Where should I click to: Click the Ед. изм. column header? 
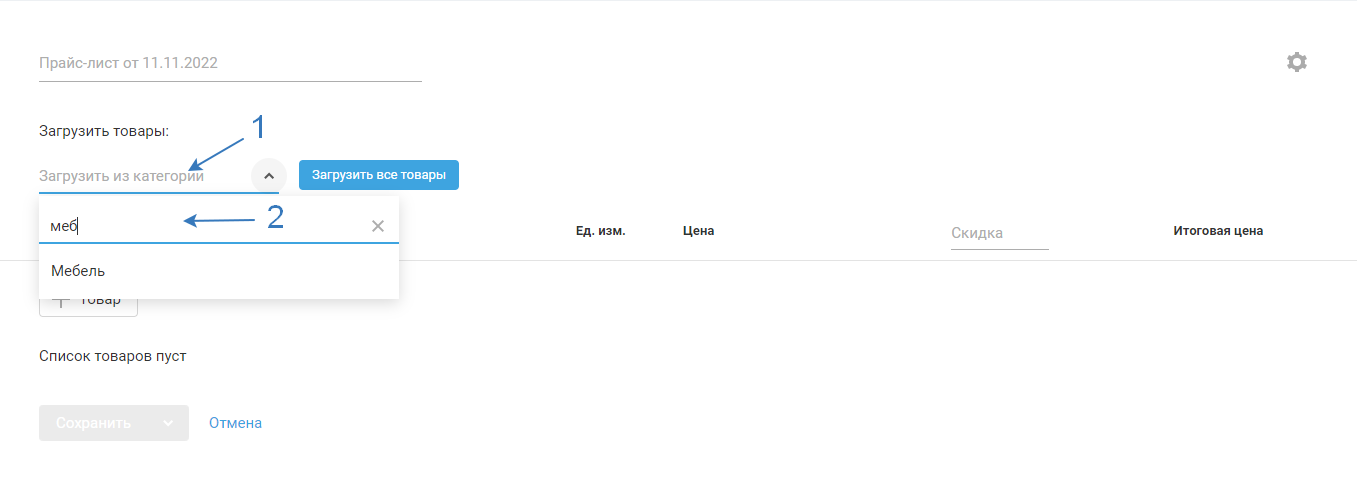[x=601, y=231]
